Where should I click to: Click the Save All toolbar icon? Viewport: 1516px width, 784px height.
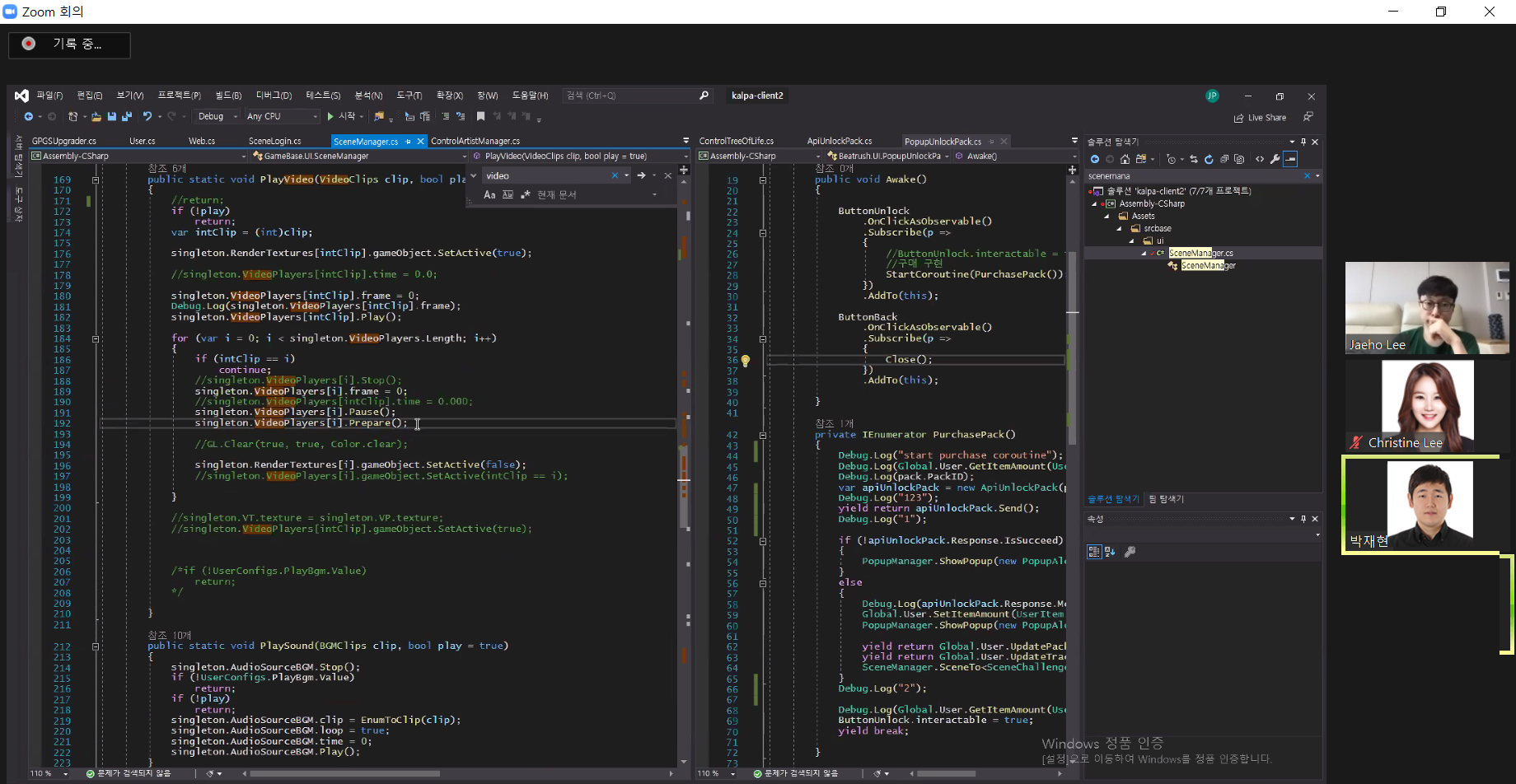click(126, 117)
